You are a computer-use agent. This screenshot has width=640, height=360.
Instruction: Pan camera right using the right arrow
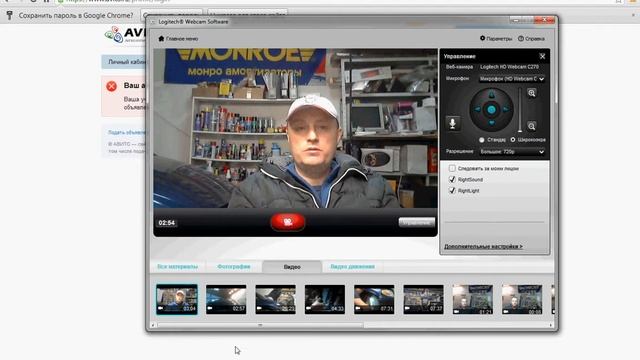point(506,109)
